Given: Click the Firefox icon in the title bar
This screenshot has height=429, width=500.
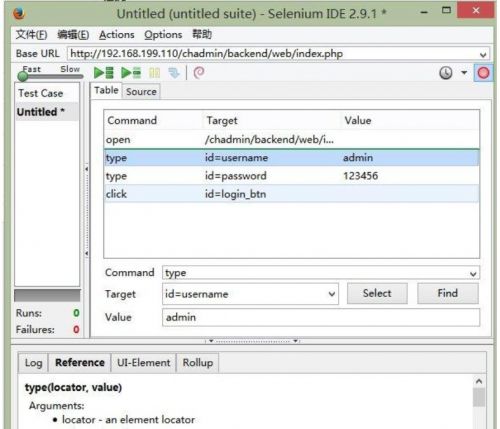Looking at the screenshot, I should 19,14.
